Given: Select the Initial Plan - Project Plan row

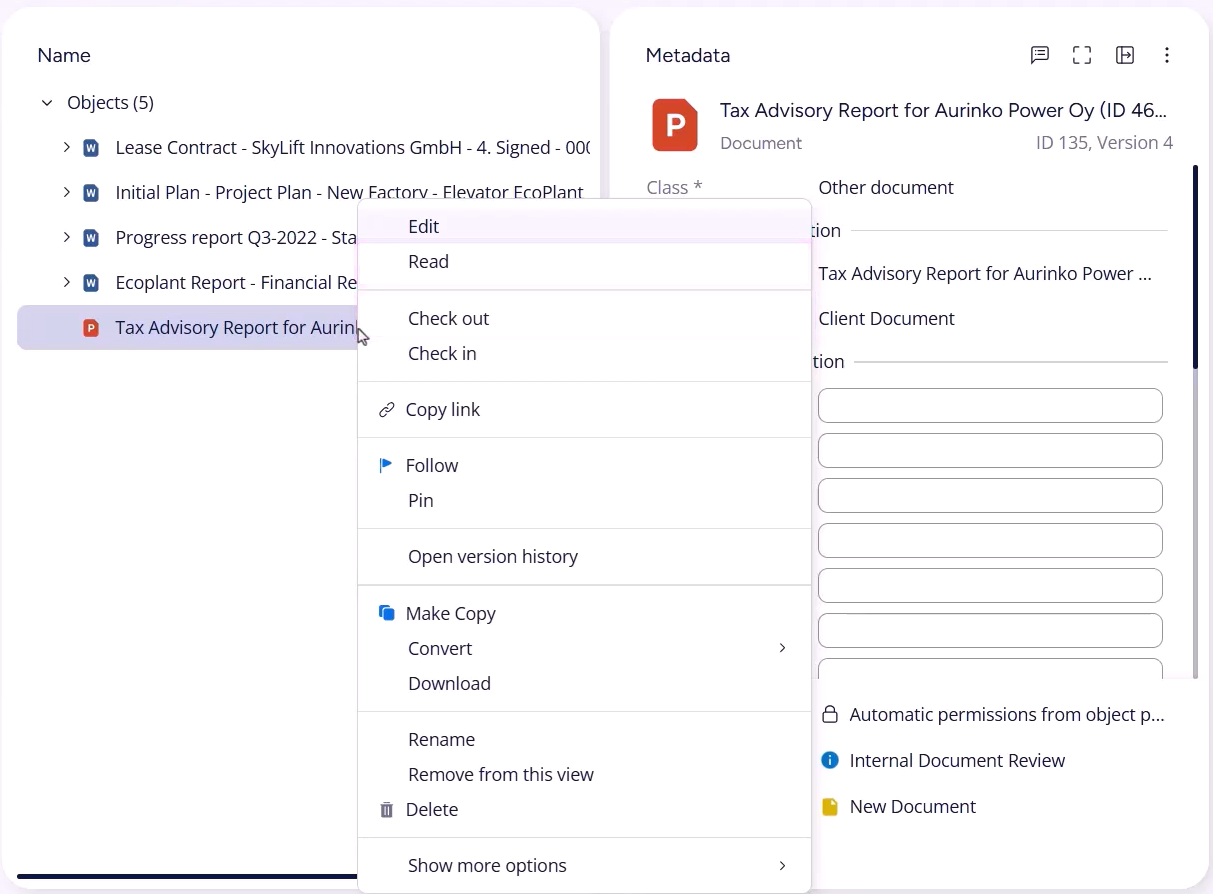Looking at the screenshot, I should (x=304, y=193).
